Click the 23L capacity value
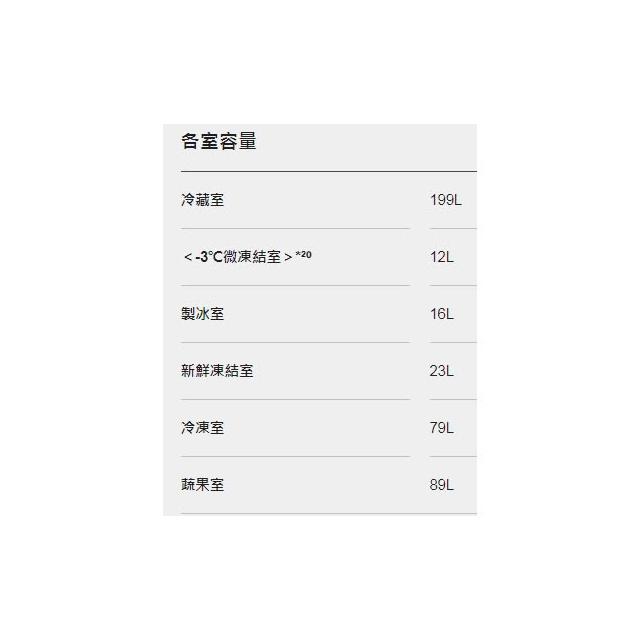Viewport: 640px width, 640px height. point(442,371)
